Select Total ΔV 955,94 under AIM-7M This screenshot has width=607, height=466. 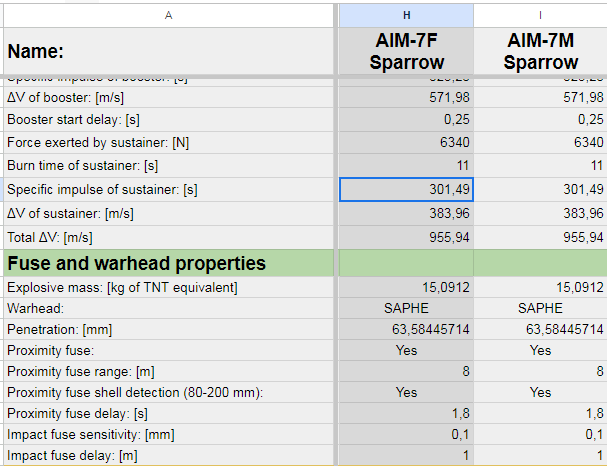pos(540,237)
